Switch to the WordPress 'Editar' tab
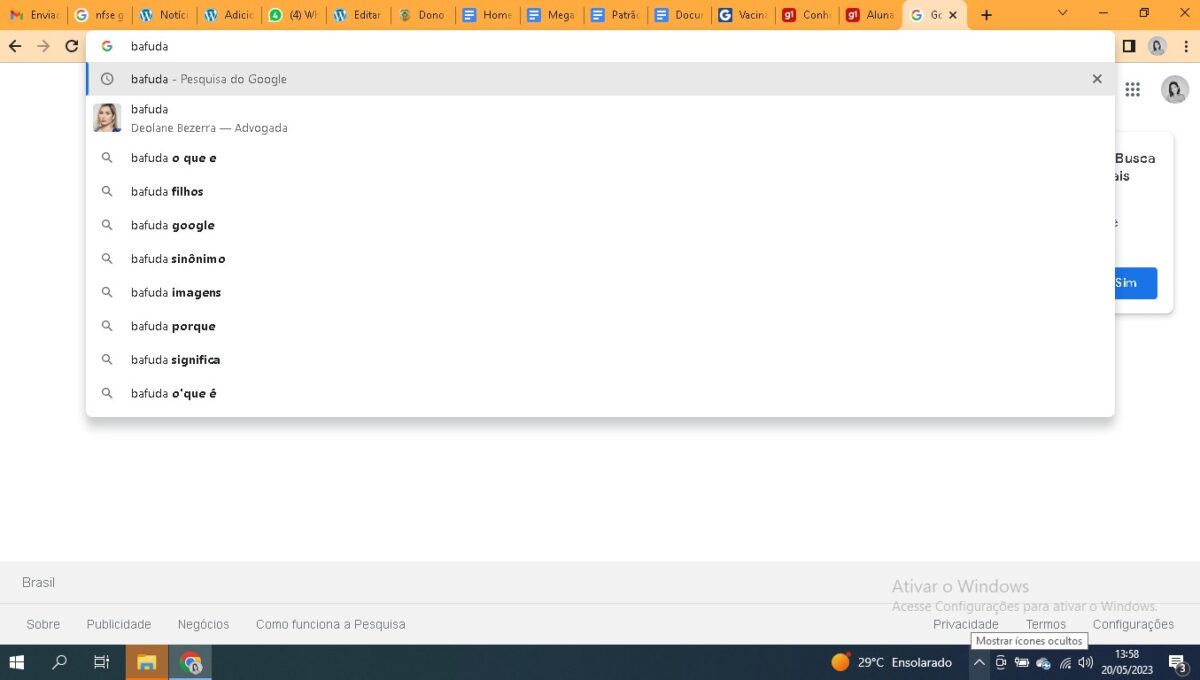 358,15
